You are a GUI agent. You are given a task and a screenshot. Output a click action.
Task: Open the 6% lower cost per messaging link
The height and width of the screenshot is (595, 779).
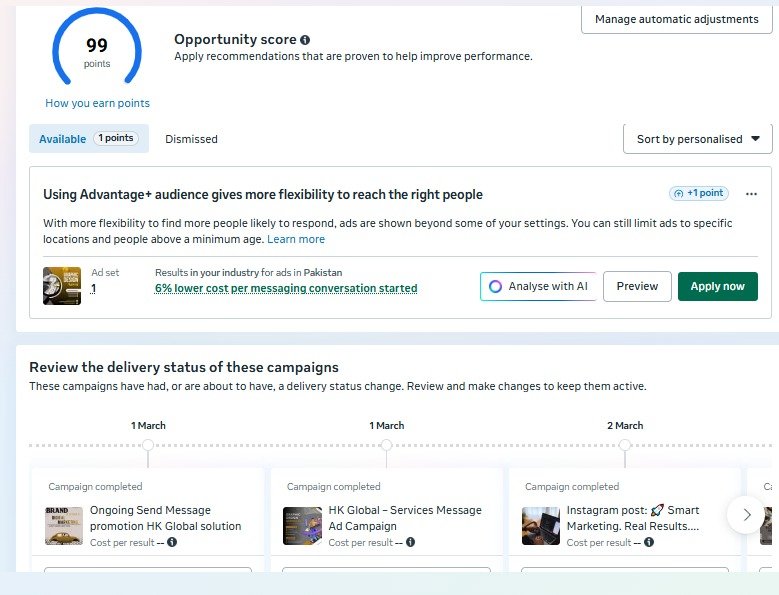pyautogui.click(x=286, y=288)
